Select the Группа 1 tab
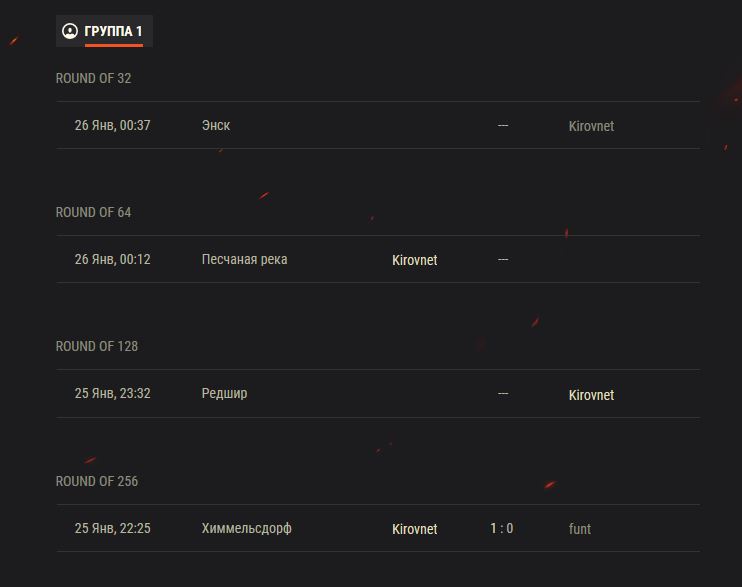This screenshot has height=587, width=742. pyautogui.click(x=113, y=31)
